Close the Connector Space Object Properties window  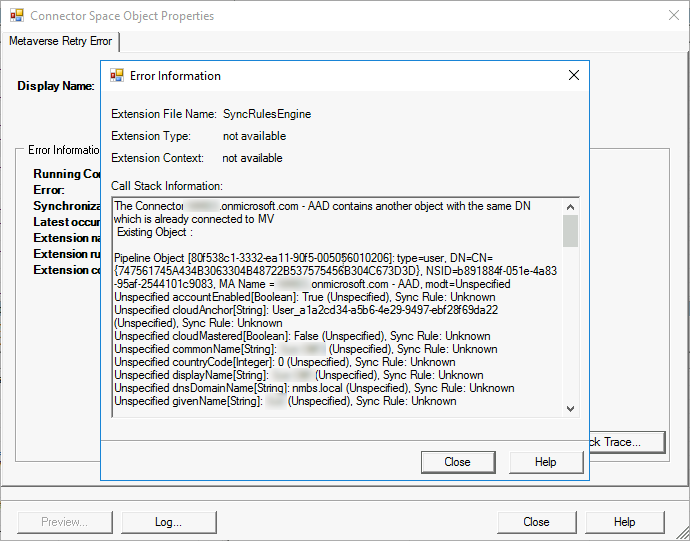point(536,522)
